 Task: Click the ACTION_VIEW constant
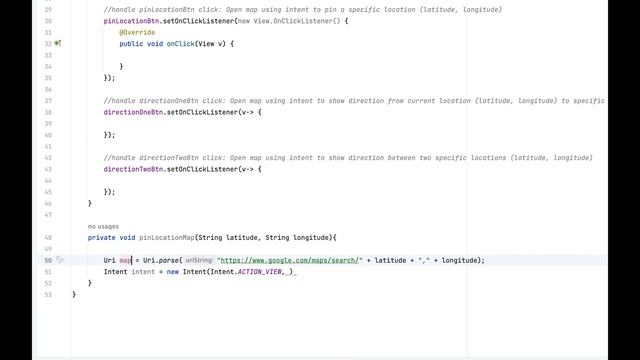pyautogui.click(x=260, y=272)
